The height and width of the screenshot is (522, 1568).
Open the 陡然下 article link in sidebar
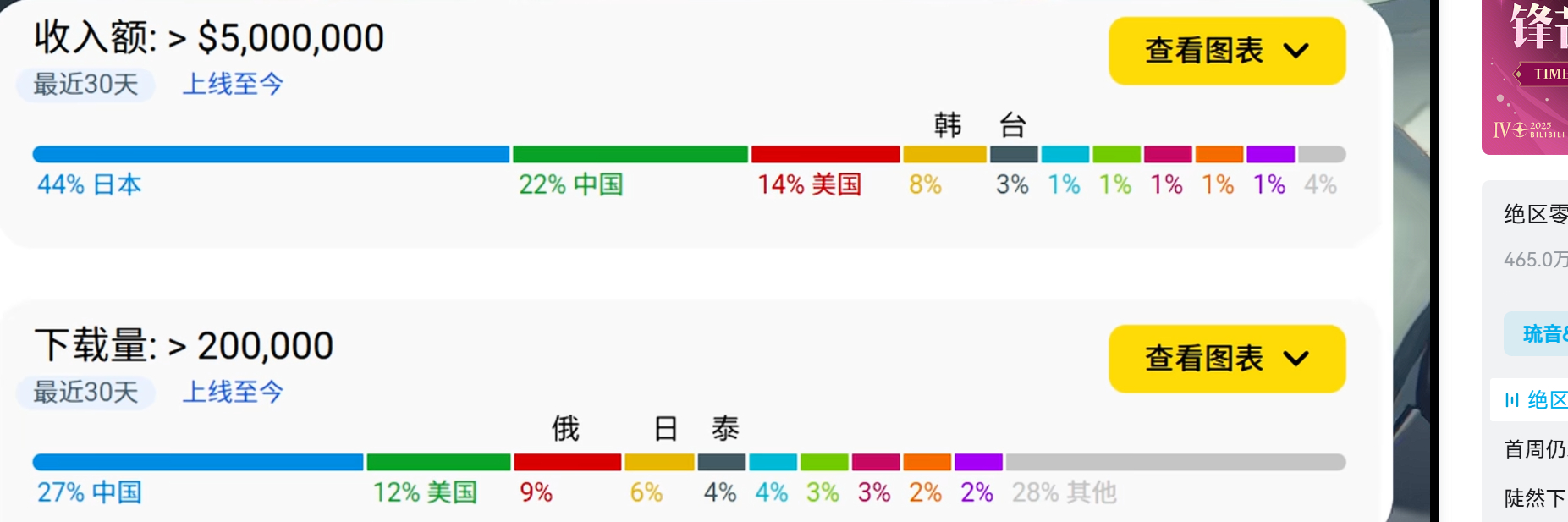[x=1535, y=498]
